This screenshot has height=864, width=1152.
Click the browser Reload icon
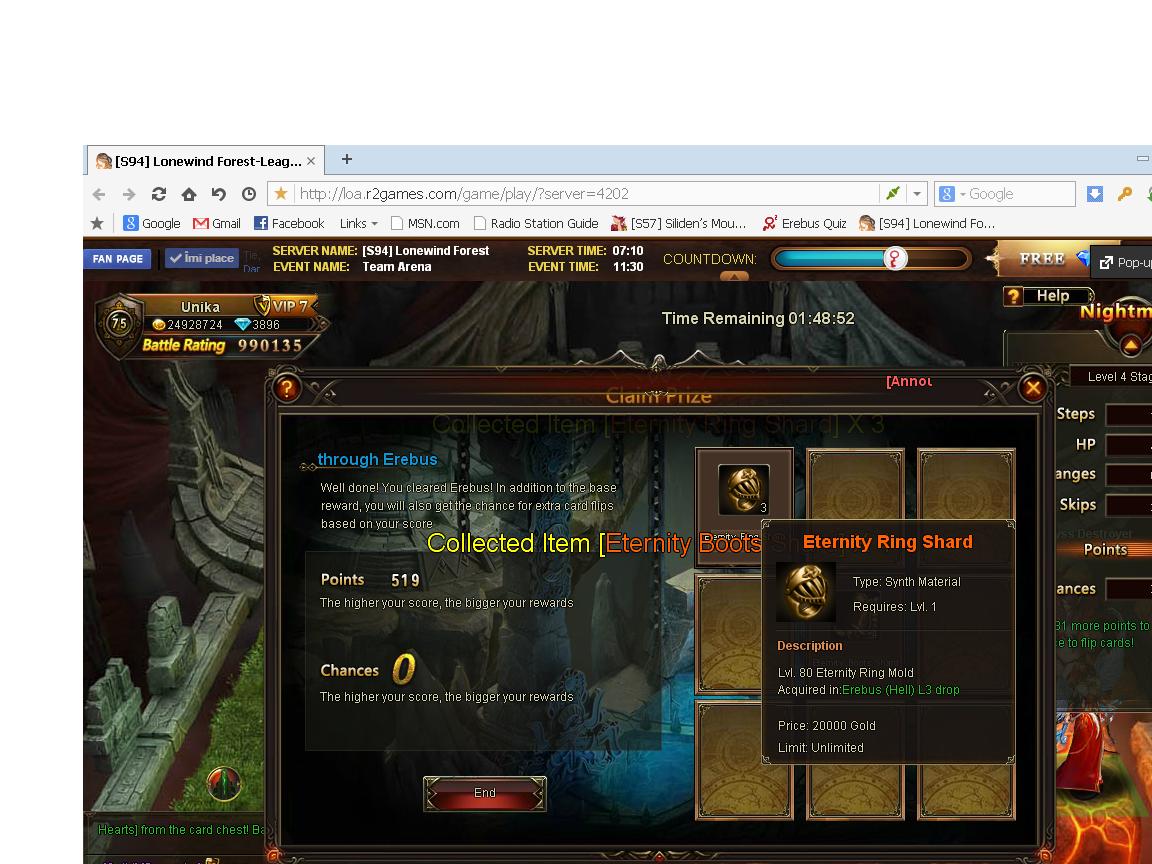pos(159,194)
